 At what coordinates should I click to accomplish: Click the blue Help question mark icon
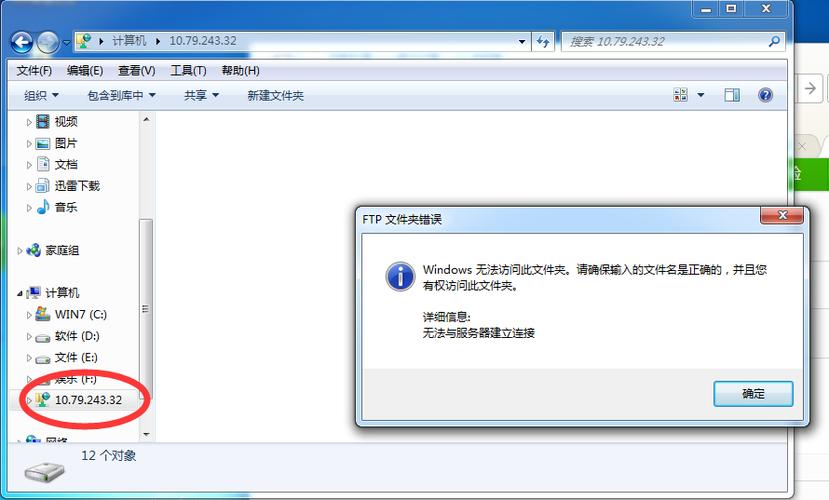[x=765, y=95]
